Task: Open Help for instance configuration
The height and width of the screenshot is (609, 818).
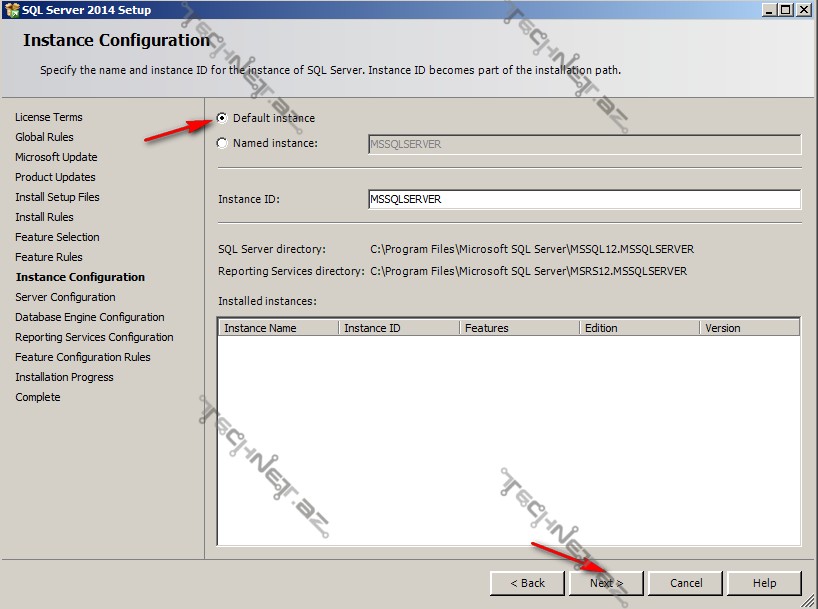Action: click(764, 583)
